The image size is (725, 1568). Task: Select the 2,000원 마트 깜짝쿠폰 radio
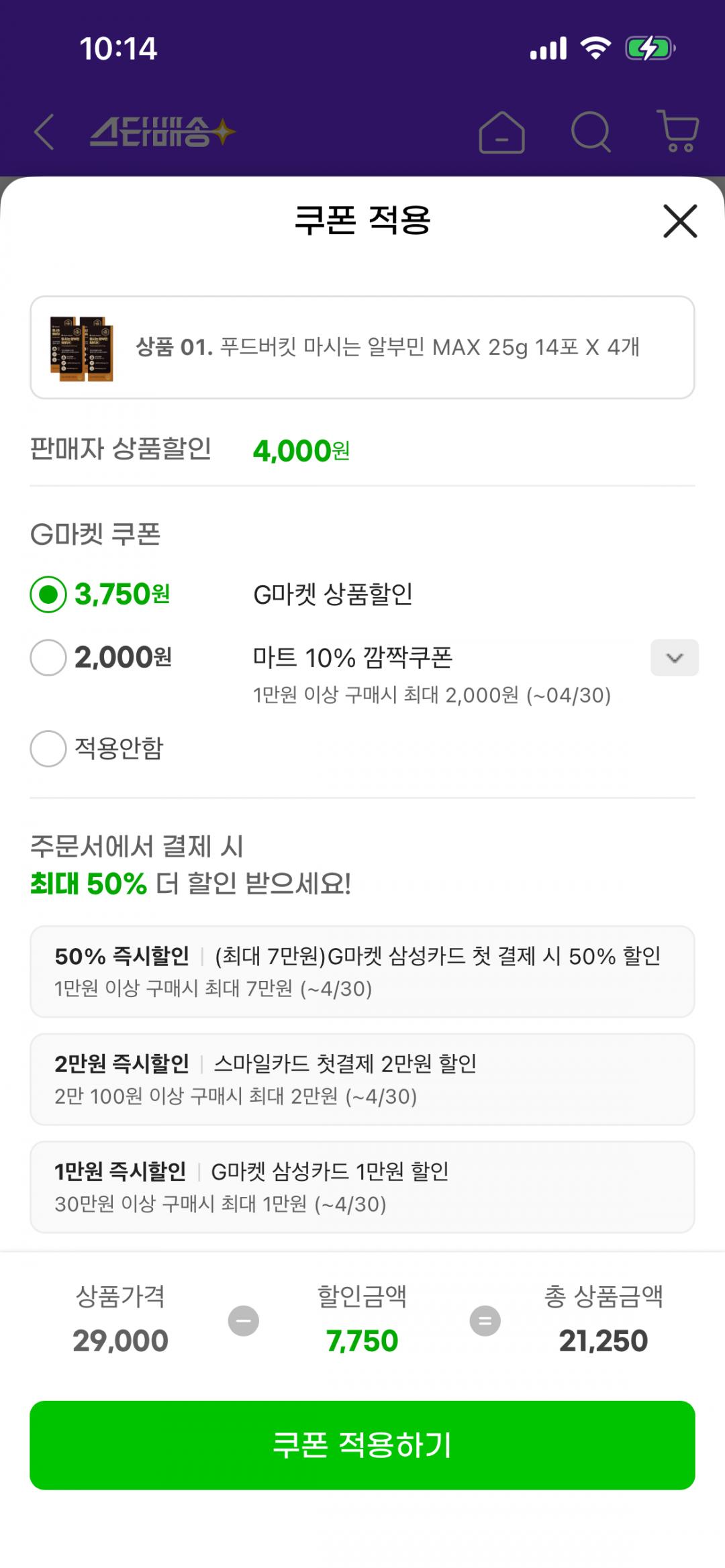point(48,658)
